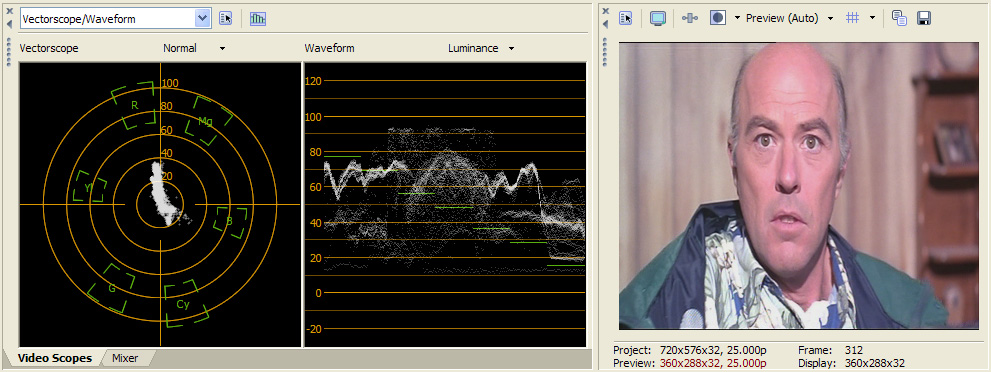The image size is (991, 372).
Task: Collapse the Video Preview window arrow
Action: pos(605,24)
